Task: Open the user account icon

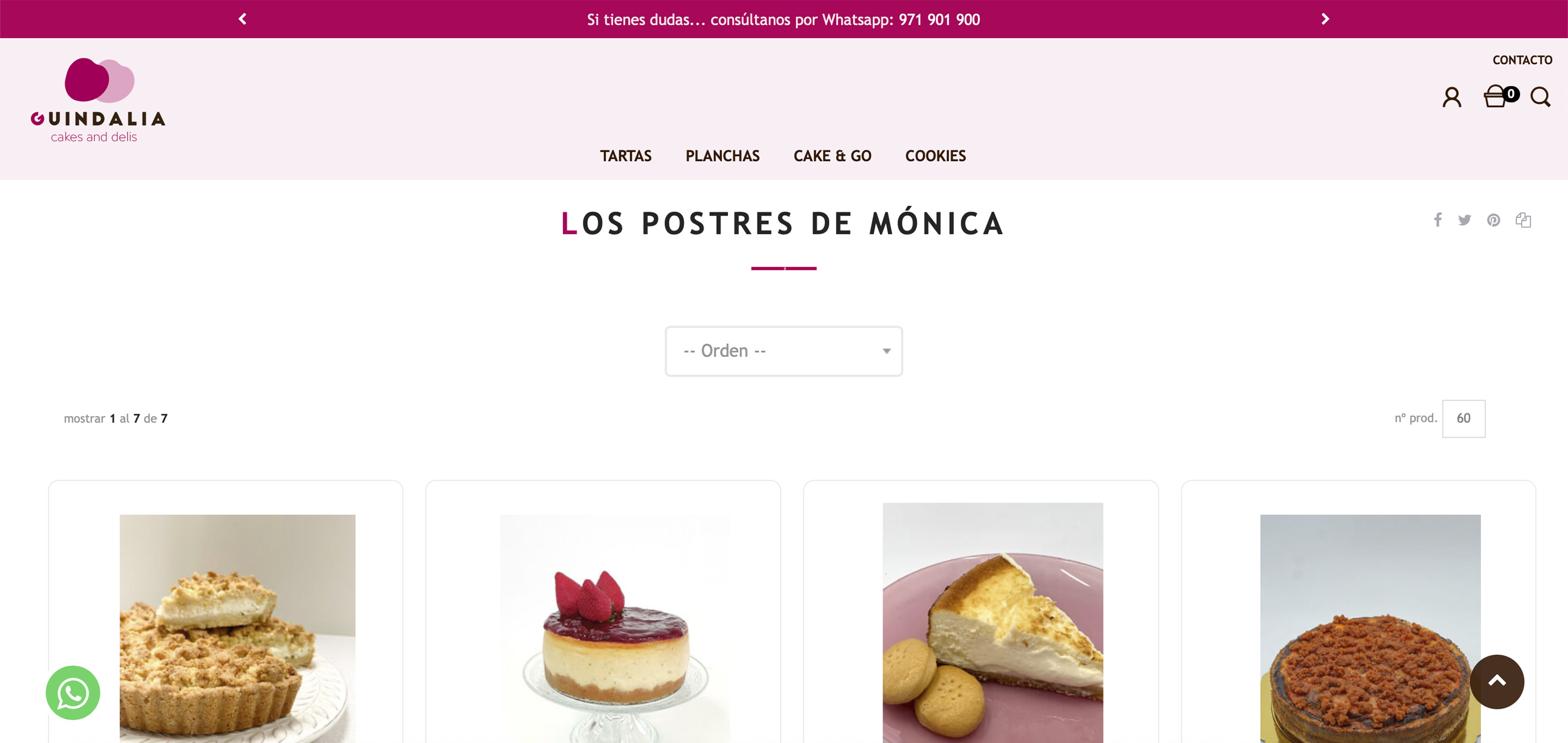Action: [1451, 97]
